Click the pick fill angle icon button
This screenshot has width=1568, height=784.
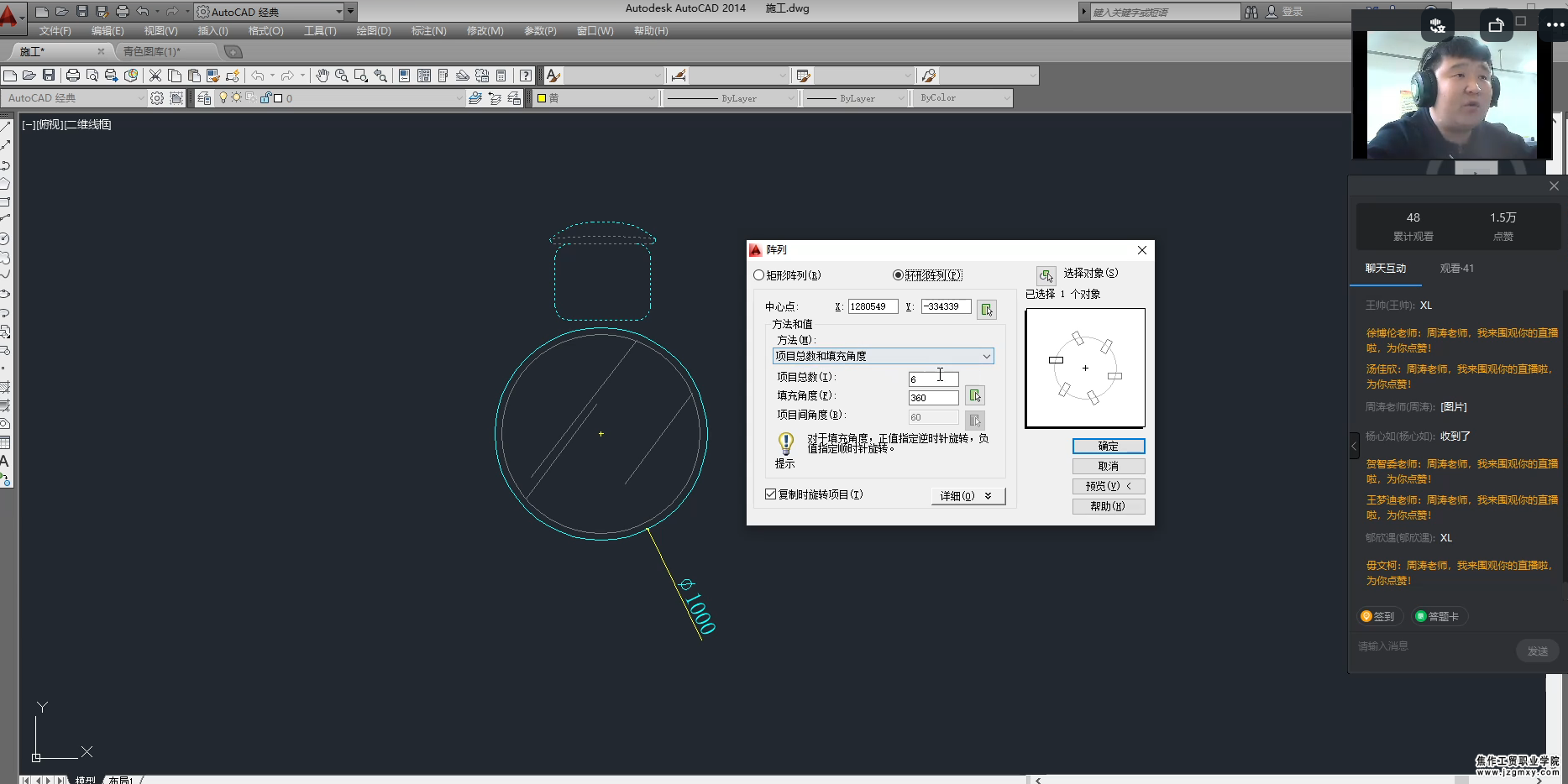pyautogui.click(x=974, y=395)
